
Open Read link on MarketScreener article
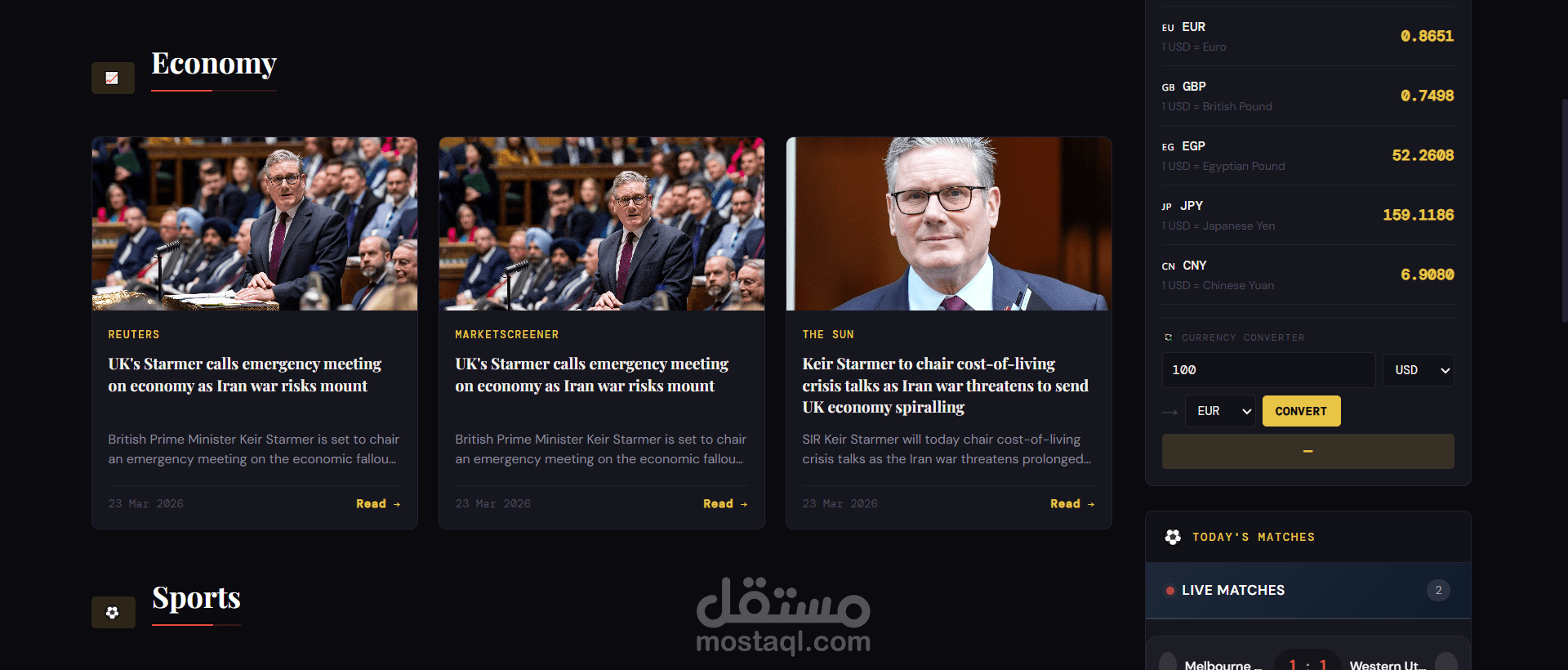(725, 503)
